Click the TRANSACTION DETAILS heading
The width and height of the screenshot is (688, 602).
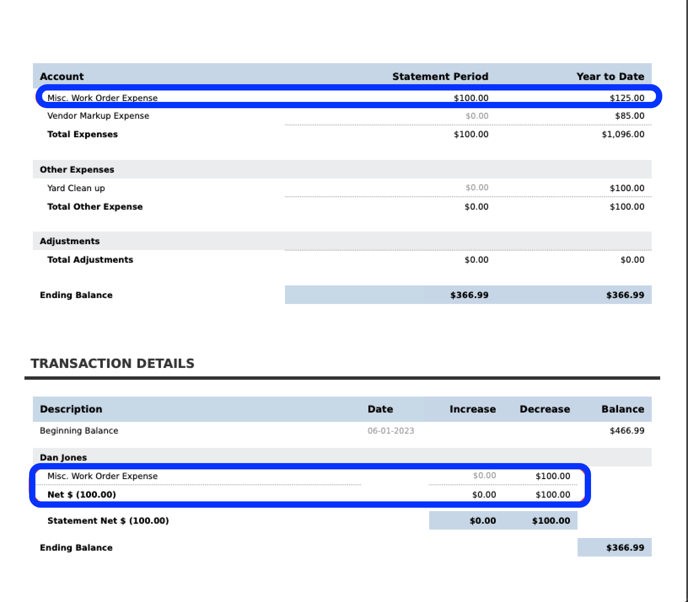(x=112, y=364)
